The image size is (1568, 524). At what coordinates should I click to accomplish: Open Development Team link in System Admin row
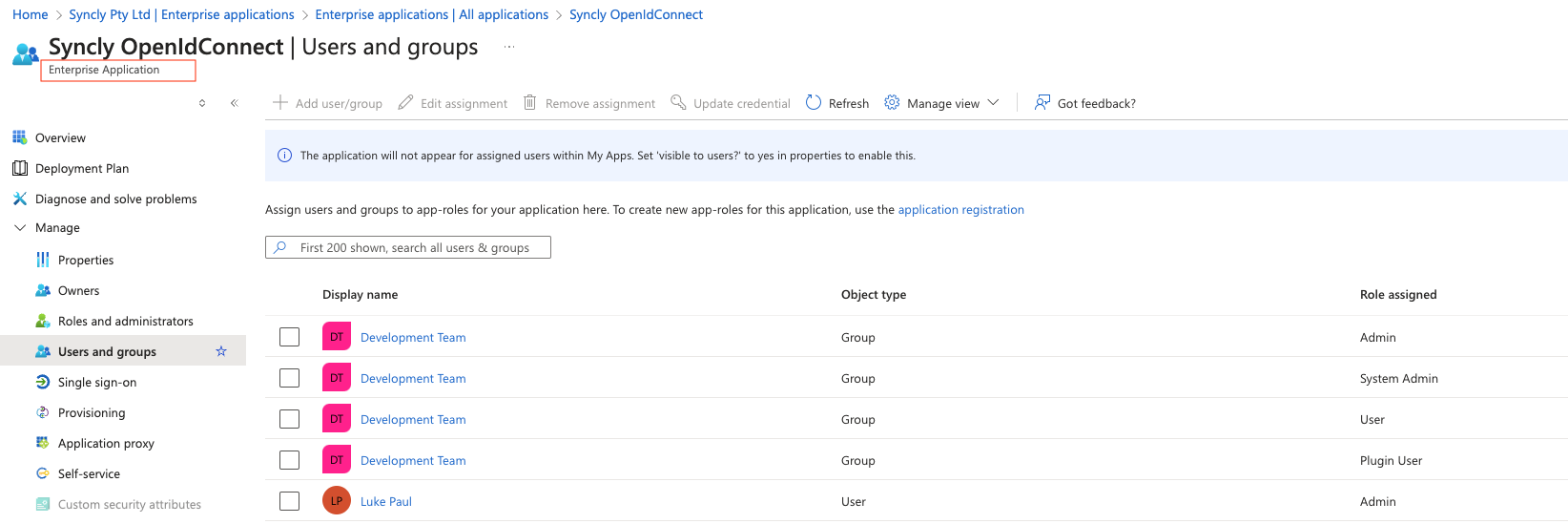click(x=413, y=378)
